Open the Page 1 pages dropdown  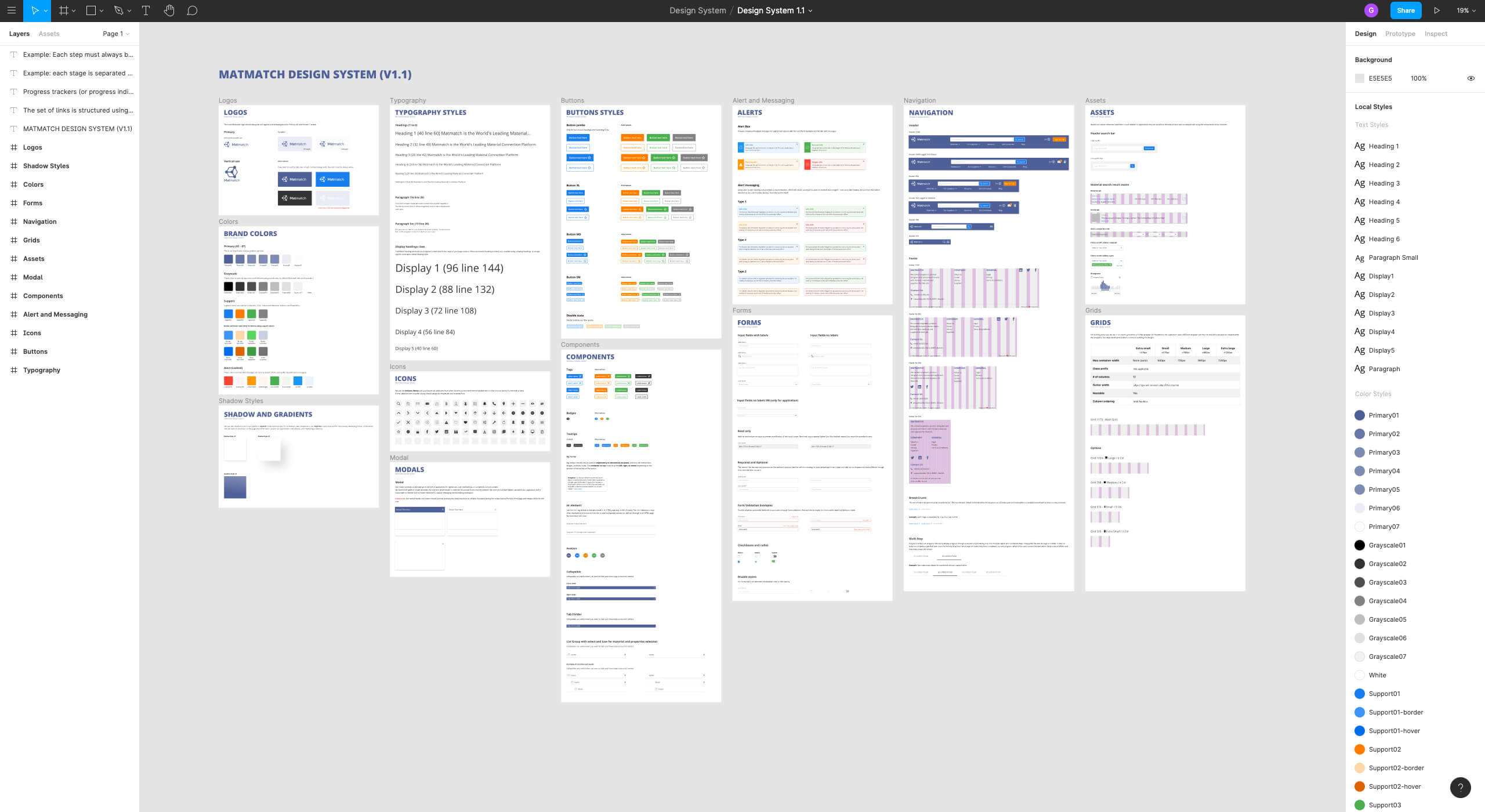(116, 34)
